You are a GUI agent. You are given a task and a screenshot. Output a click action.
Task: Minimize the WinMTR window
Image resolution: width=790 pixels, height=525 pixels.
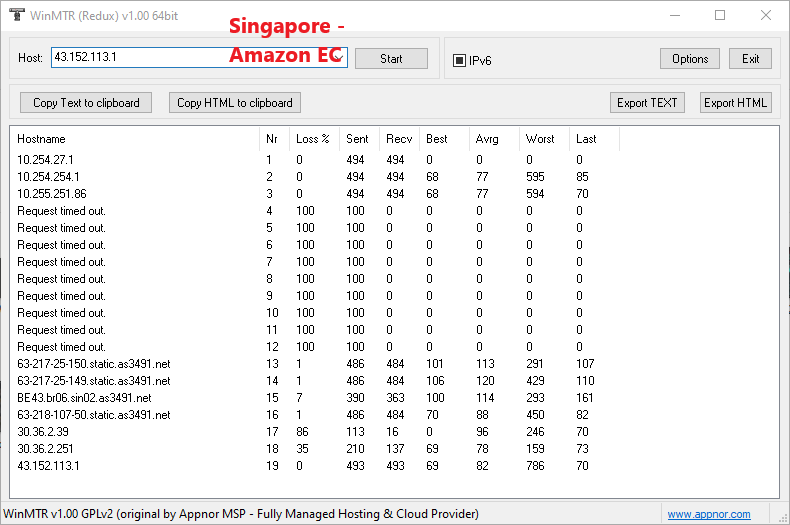pos(675,15)
